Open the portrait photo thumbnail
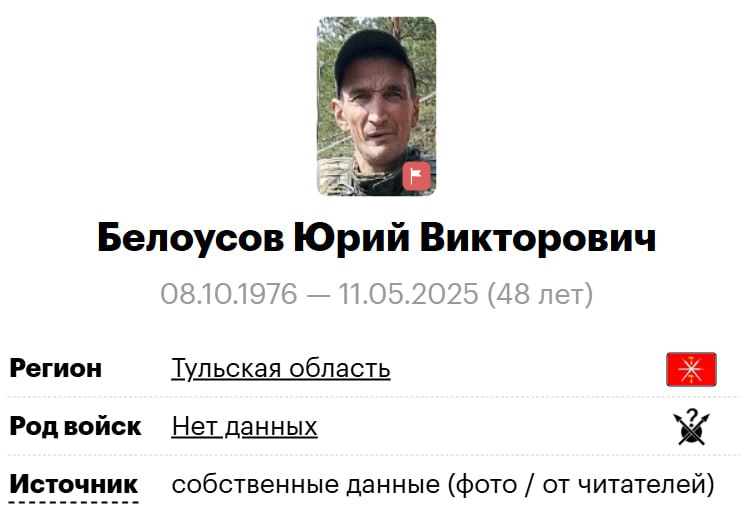Screen dimensions: 740x515 tap(377, 106)
